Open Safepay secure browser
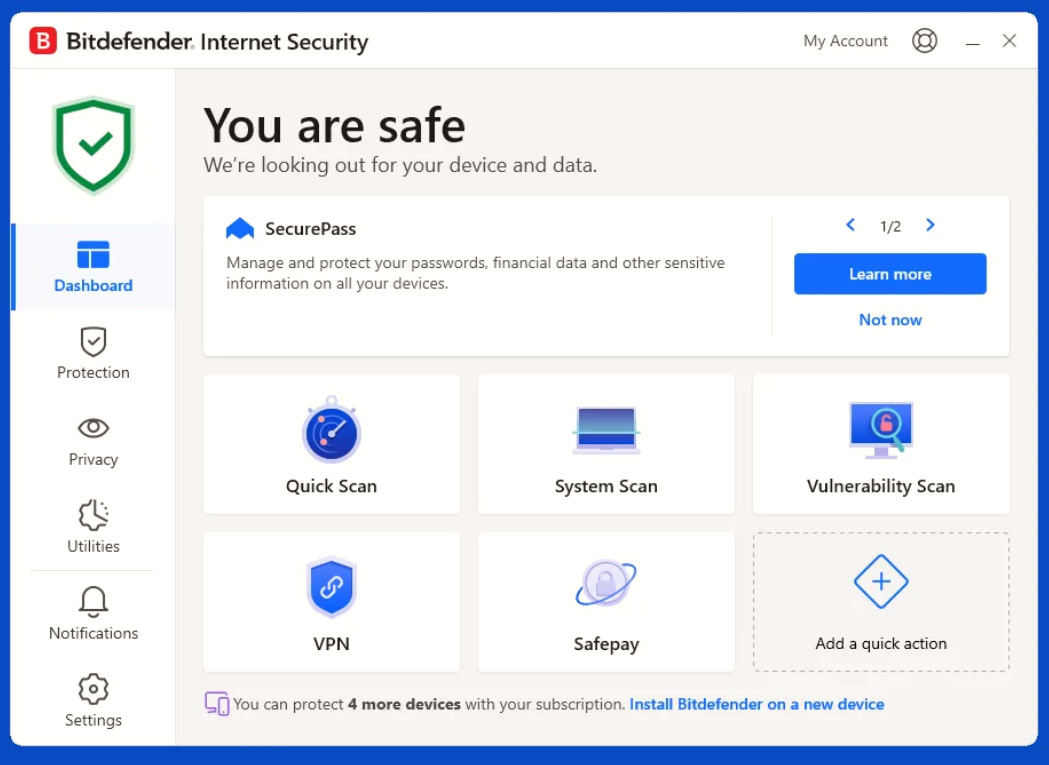Screen dimensions: 1049x765 click(606, 602)
